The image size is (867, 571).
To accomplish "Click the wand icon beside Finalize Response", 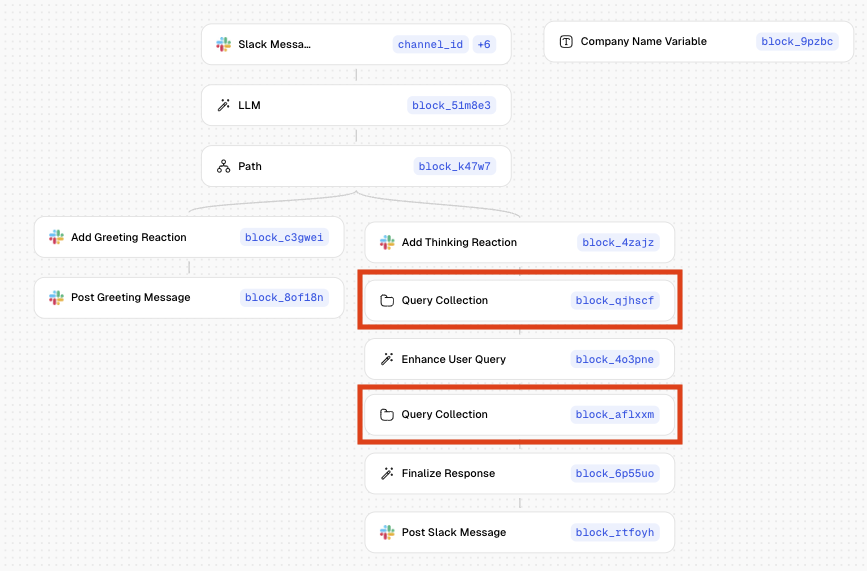I will tap(387, 473).
